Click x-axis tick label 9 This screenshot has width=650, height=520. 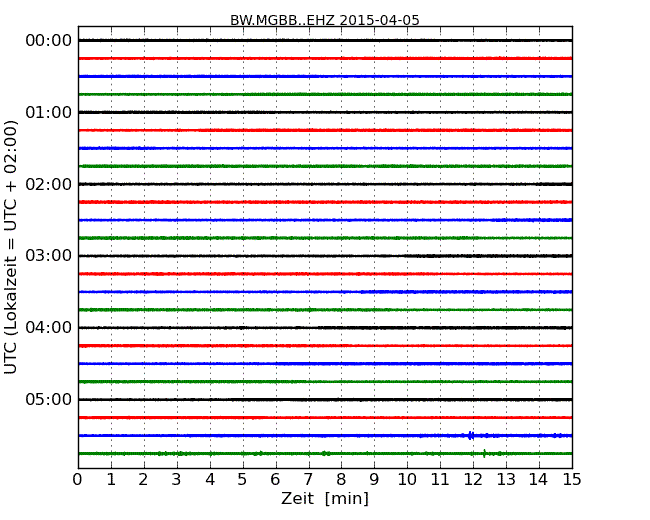tap(374, 480)
